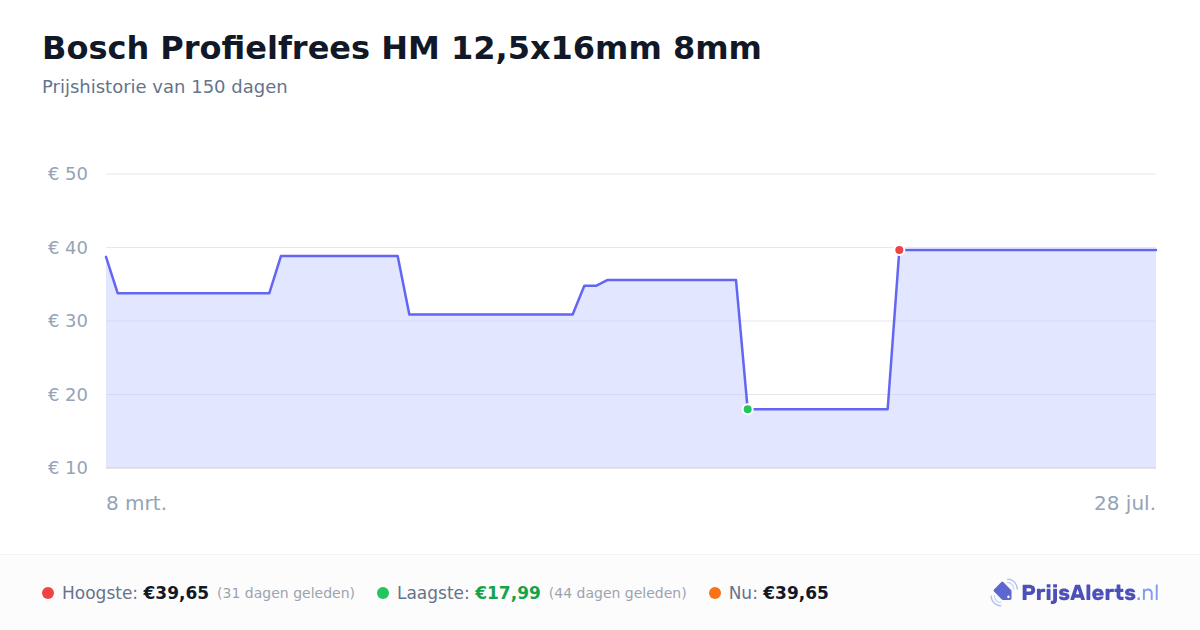The width and height of the screenshot is (1200, 630).
Task: Select the Bosch Profielfrees product title
Action: coord(401,48)
